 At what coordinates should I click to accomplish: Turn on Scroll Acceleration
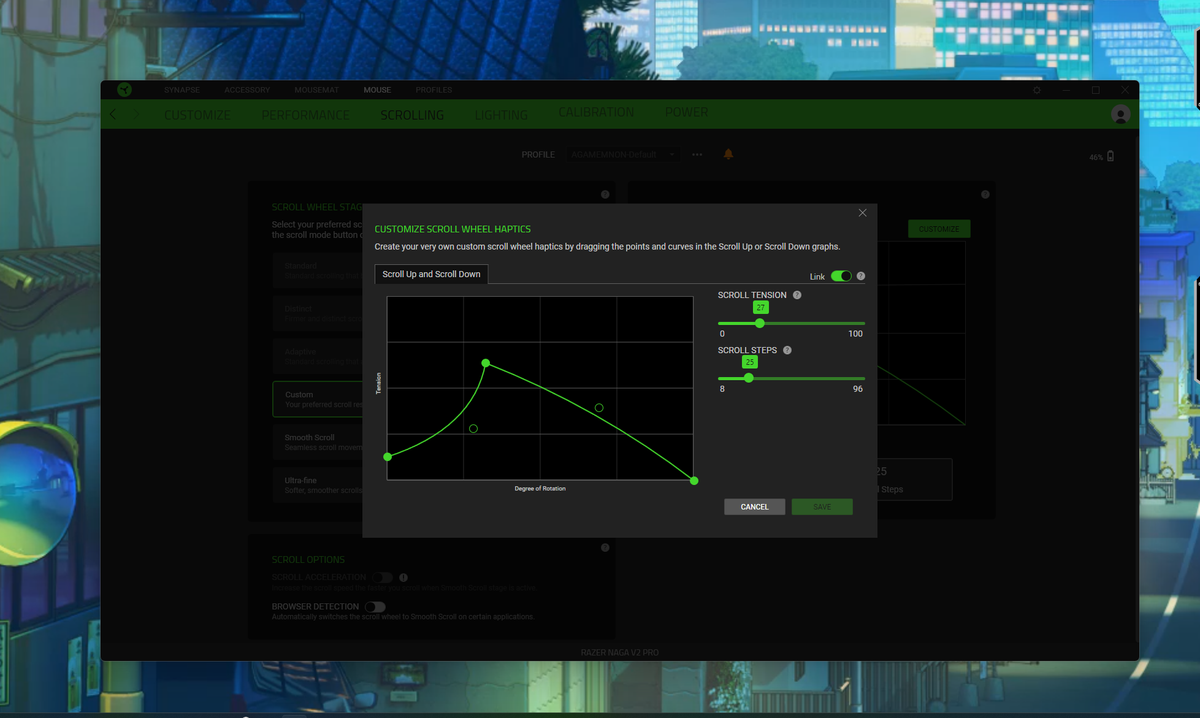(x=381, y=578)
